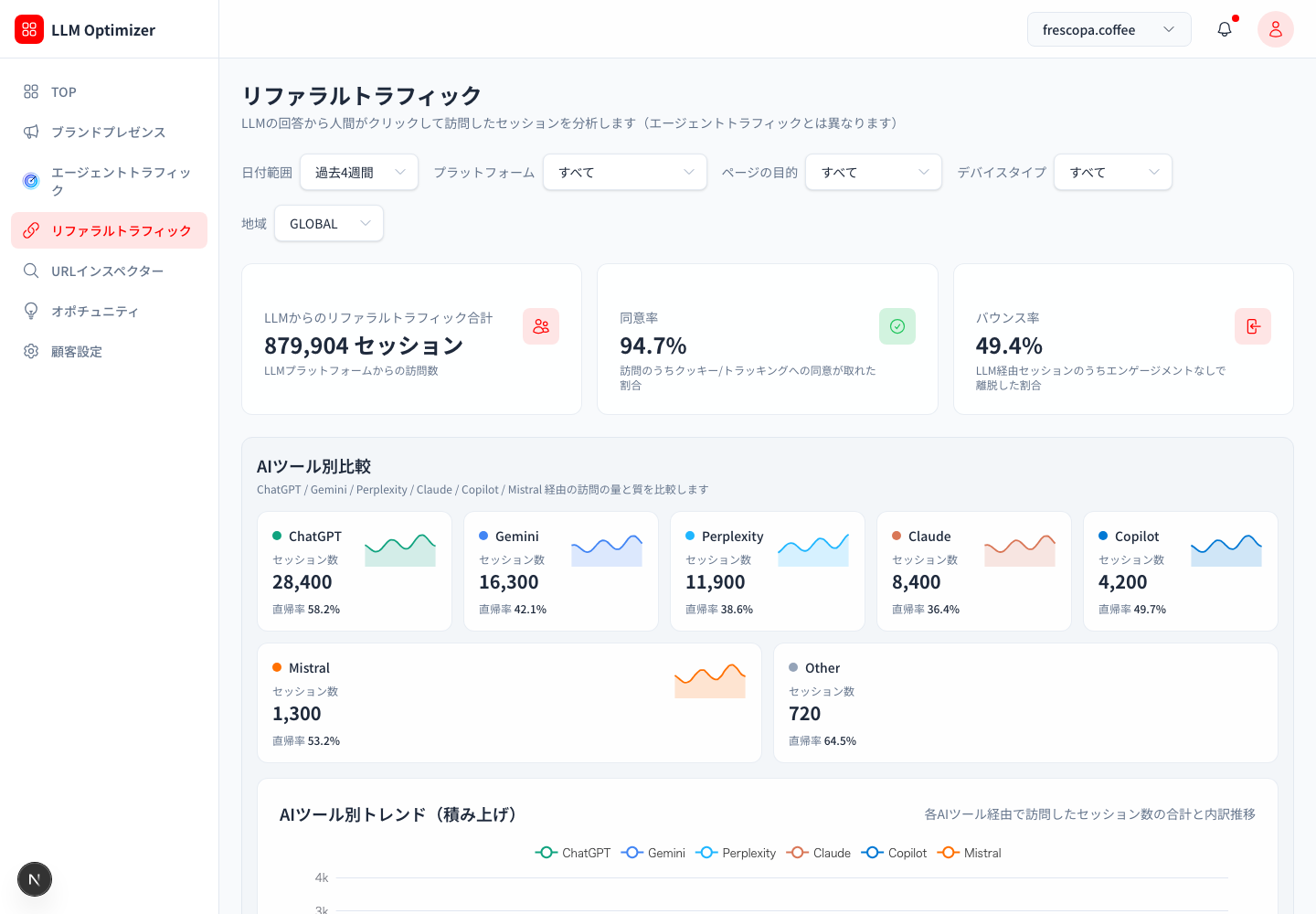The image size is (1316, 914).
Task: Open notifications bell
Action: tap(1225, 29)
